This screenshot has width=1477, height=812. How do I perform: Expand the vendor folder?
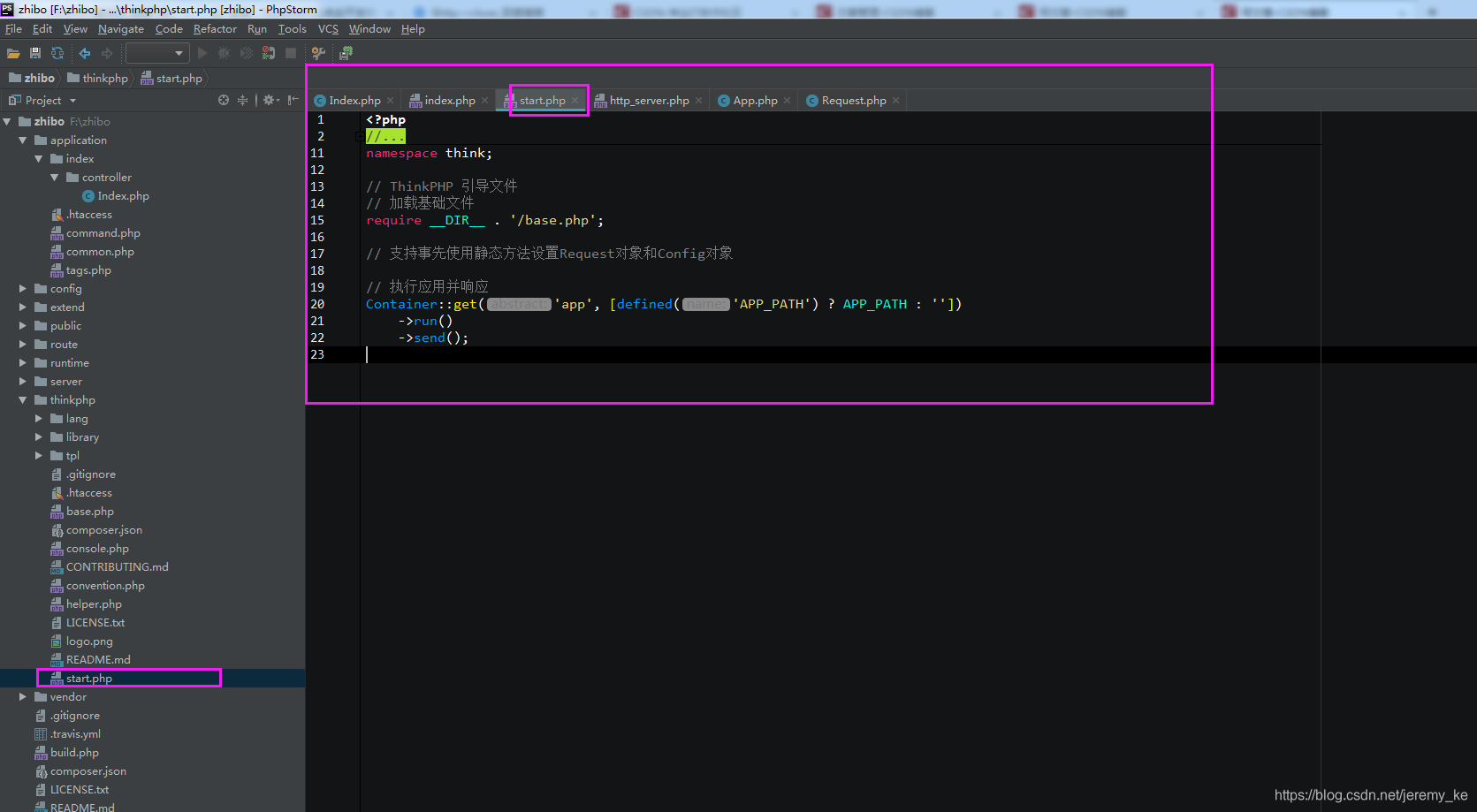click(23, 697)
